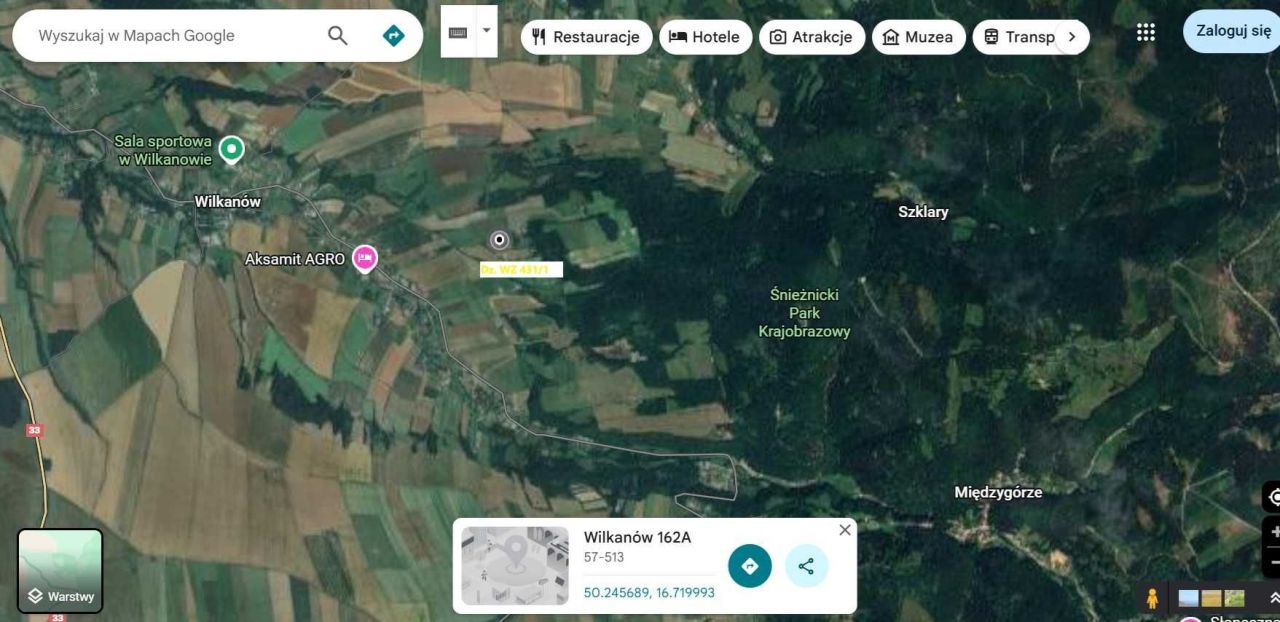1280x622 pixels.
Task: Get directions from the info card's blue icon
Action: click(749, 566)
